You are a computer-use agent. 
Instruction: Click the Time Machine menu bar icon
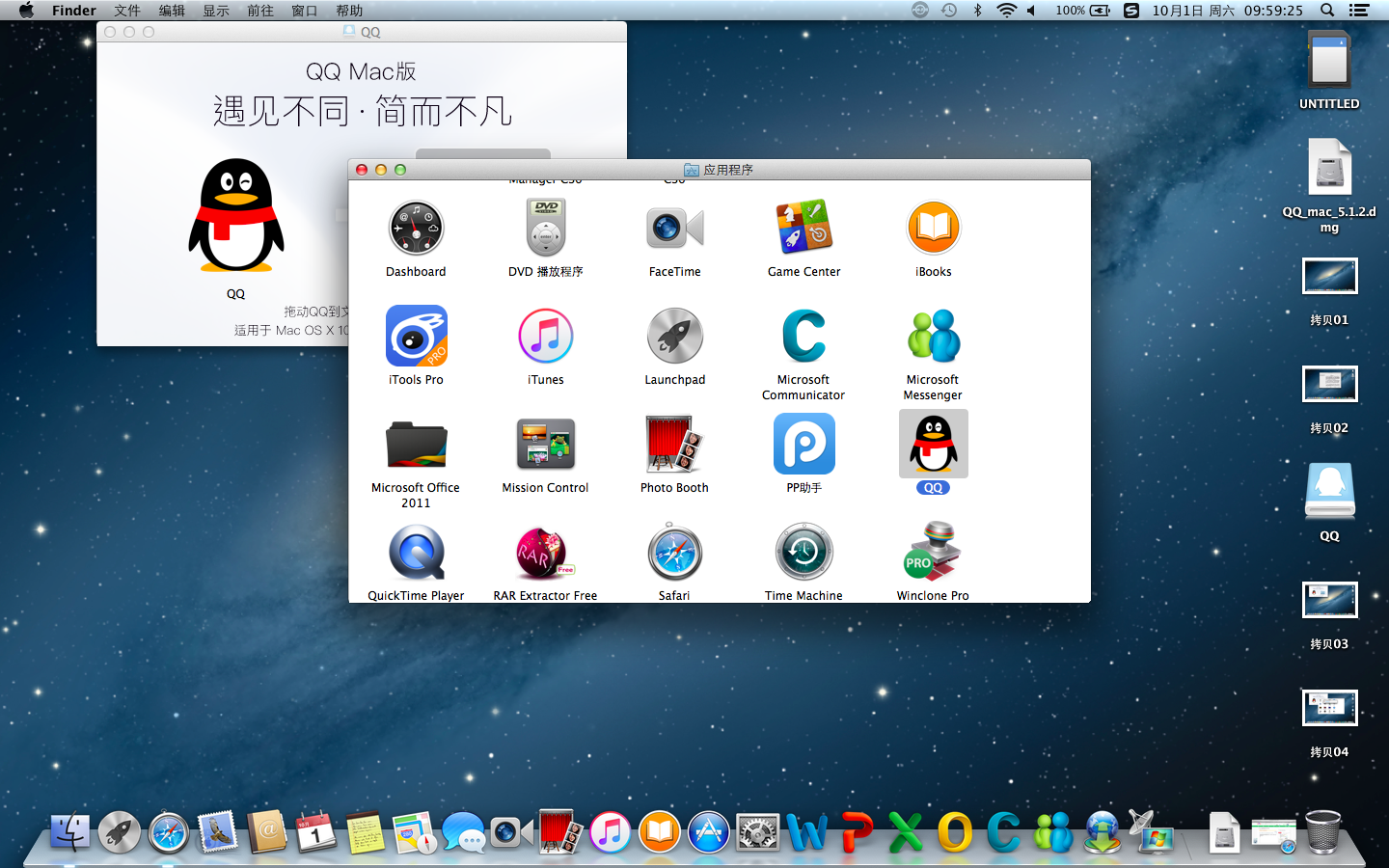point(949,11)
